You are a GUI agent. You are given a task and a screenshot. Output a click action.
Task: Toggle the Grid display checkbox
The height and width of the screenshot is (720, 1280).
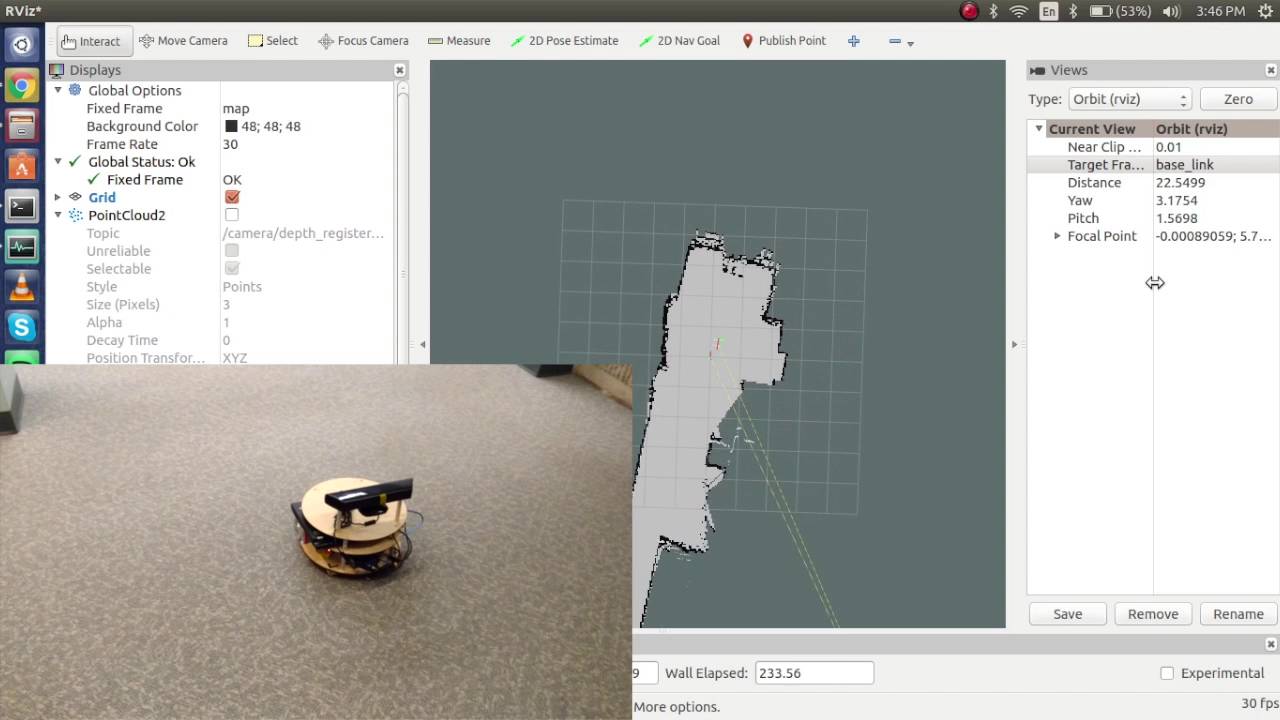coord(232,198)
